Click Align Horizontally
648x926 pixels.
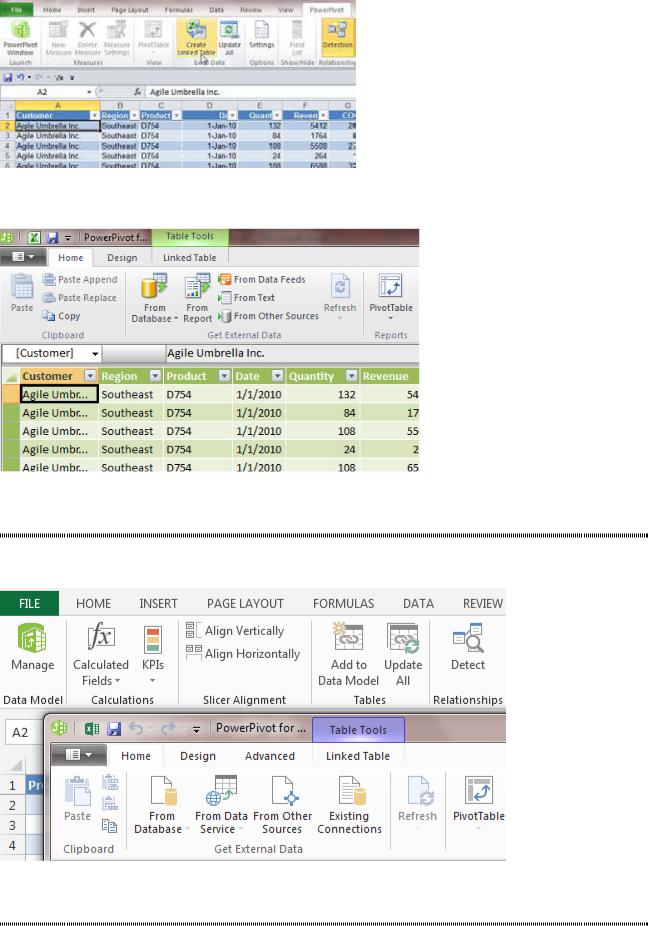(243, 653)
